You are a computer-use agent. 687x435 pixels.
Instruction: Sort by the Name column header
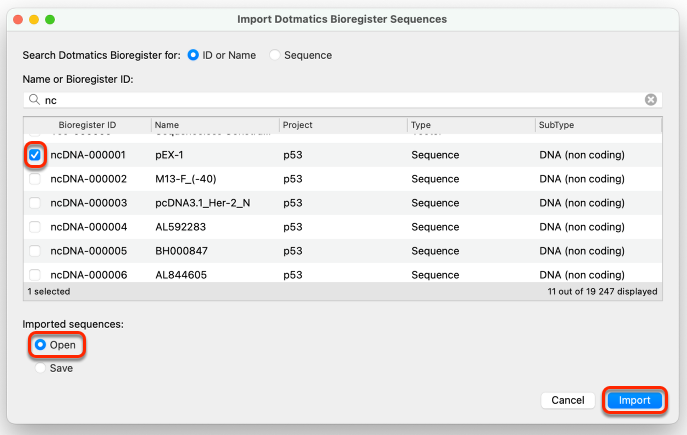pos(215,125)
